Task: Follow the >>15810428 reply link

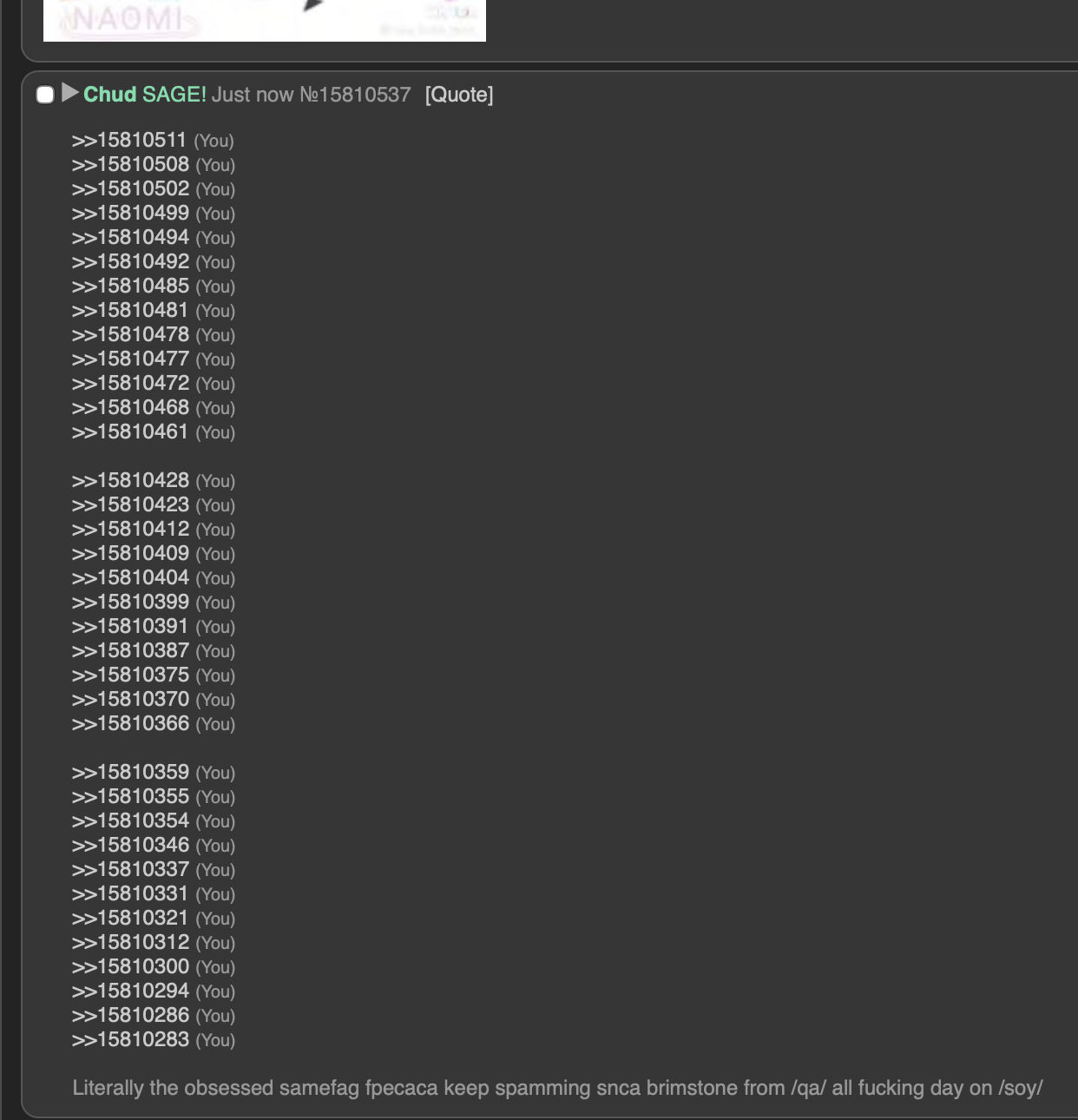Action: 130,481
